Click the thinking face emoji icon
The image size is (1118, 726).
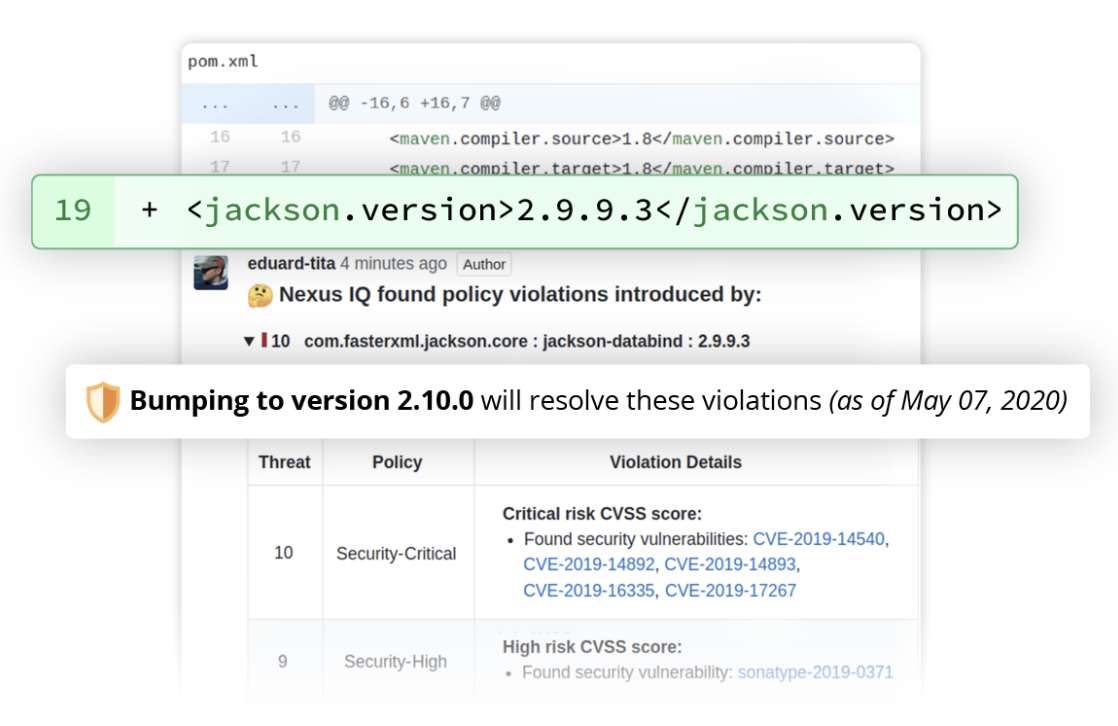[x=260, y=295]
